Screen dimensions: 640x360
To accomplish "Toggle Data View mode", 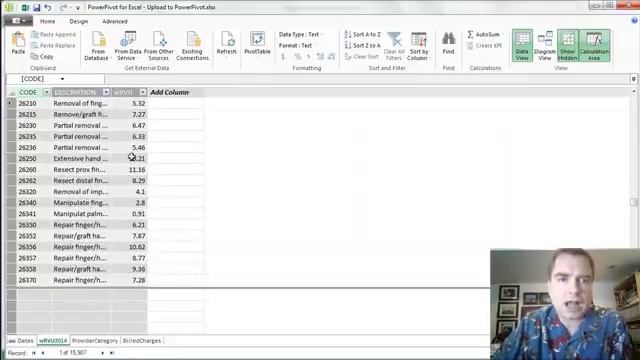I will point(522,46).
